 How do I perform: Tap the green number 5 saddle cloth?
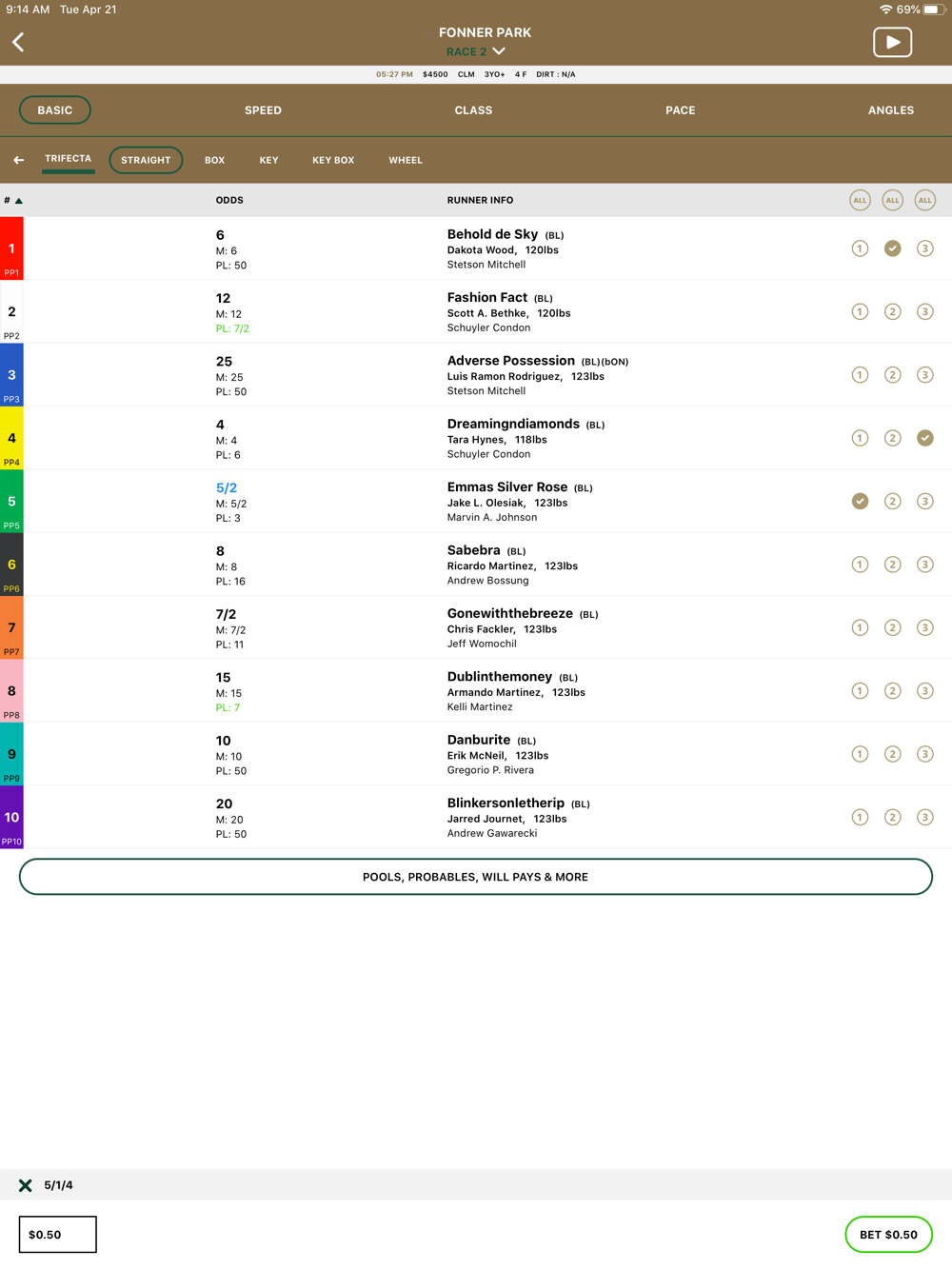click(x=11, y=501)
